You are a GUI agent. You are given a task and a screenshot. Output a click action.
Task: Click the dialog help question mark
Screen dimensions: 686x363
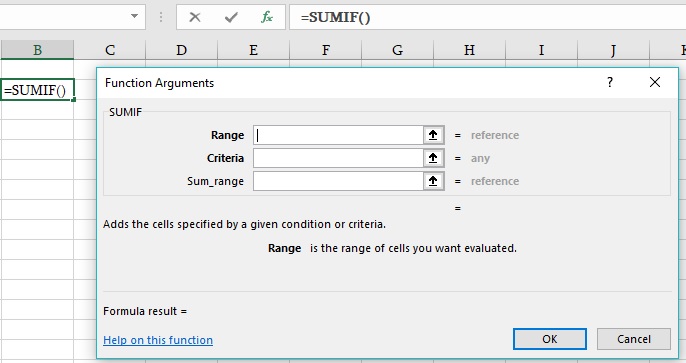pos(610,82)
